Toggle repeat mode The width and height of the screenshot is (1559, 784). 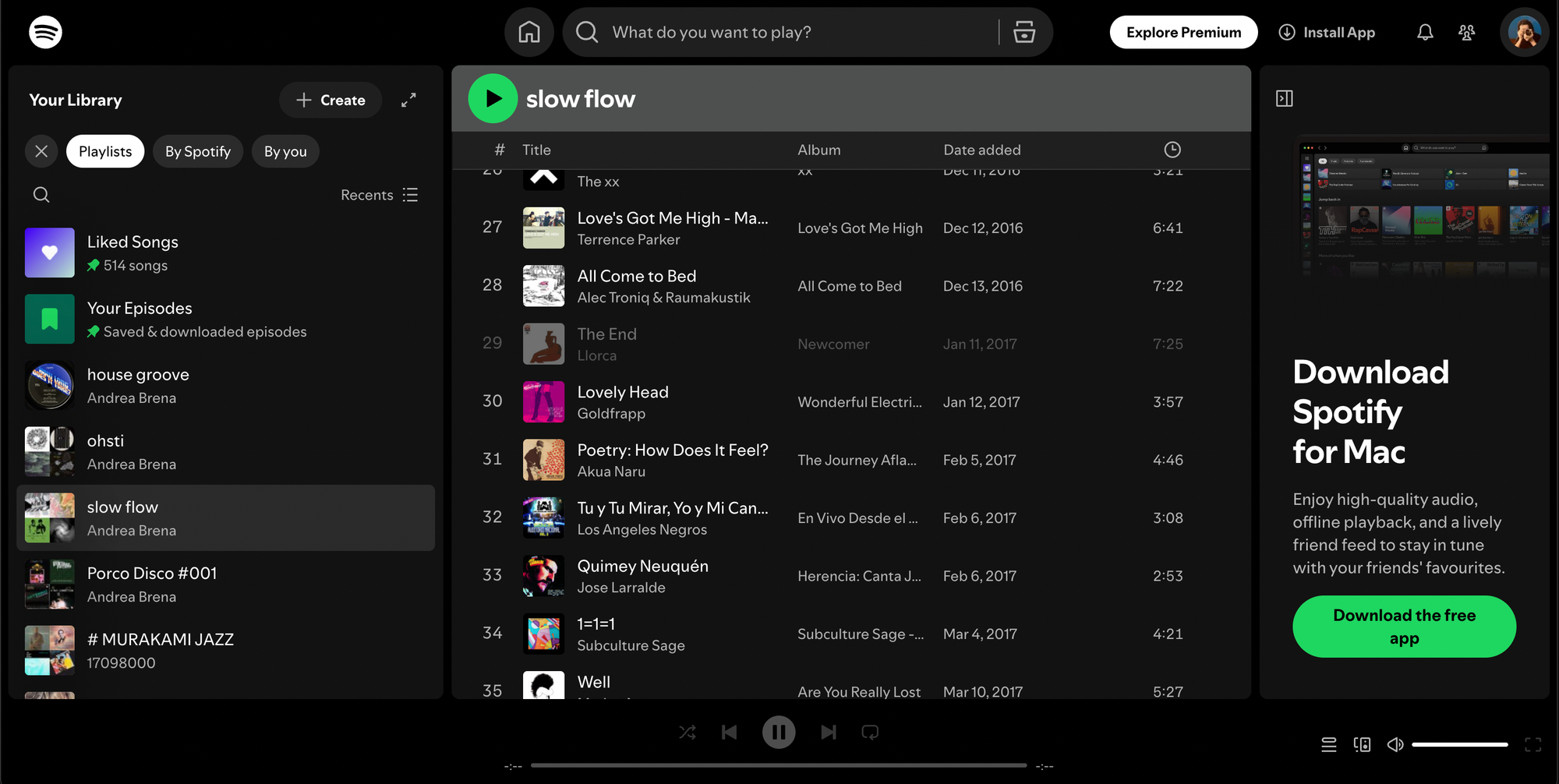(870, 732)
